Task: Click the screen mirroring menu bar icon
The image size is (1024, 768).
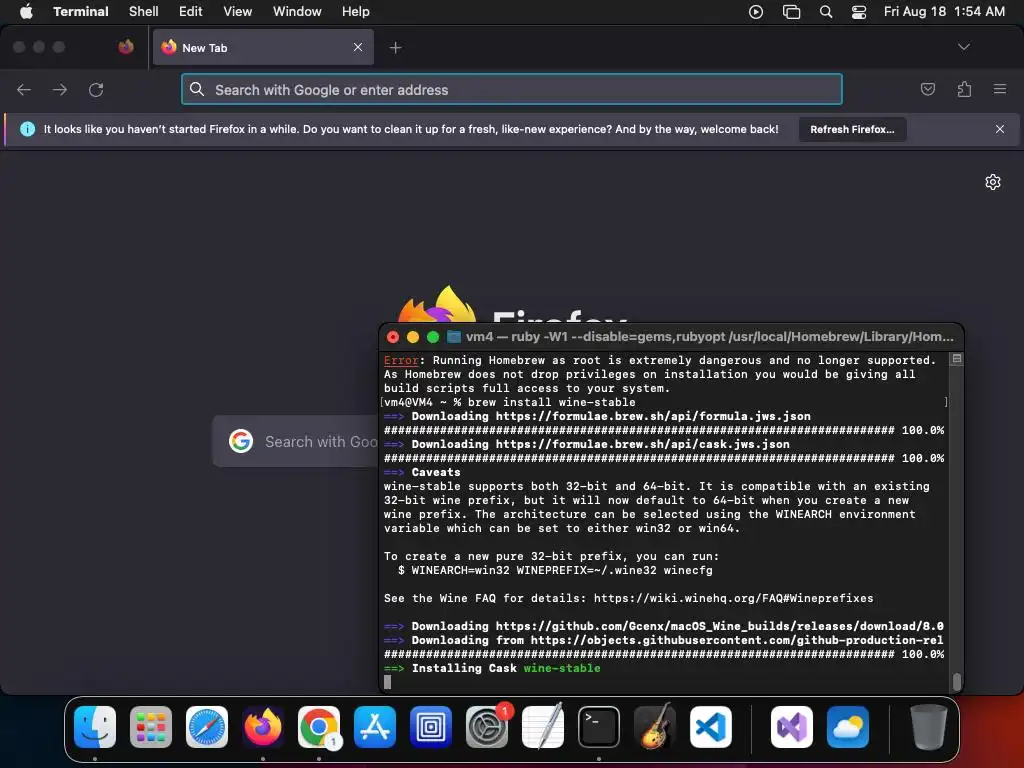Action: pyautogui.click(x=791, y=12)
